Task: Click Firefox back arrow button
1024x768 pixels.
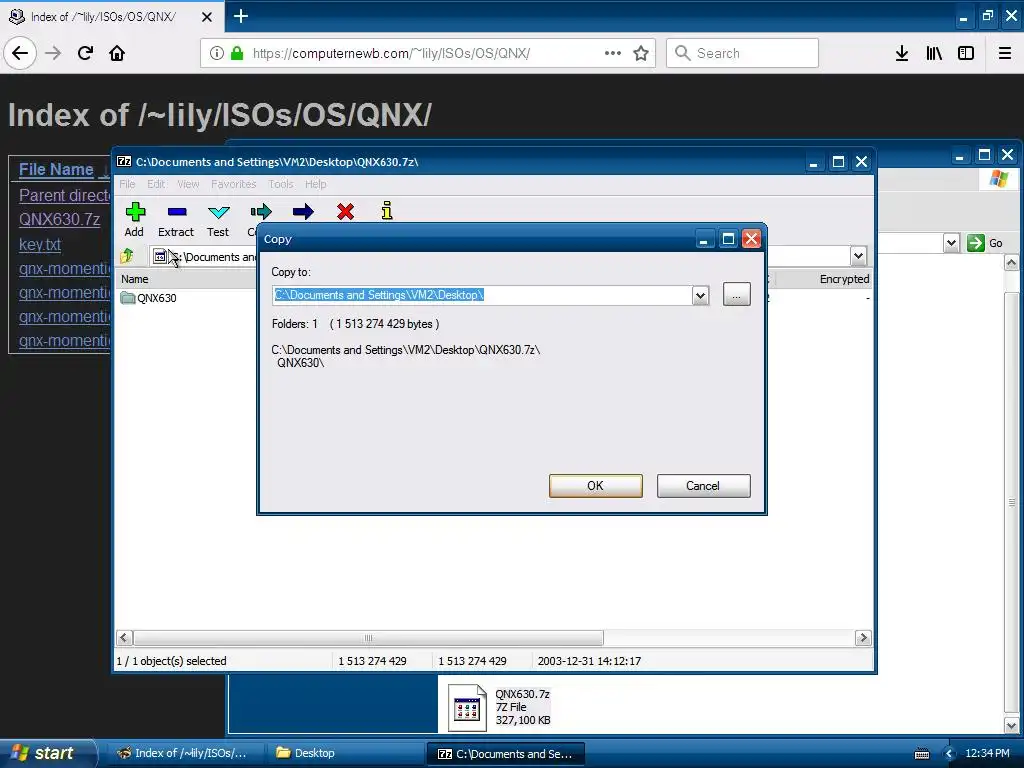Action: [x=20, y=53]
